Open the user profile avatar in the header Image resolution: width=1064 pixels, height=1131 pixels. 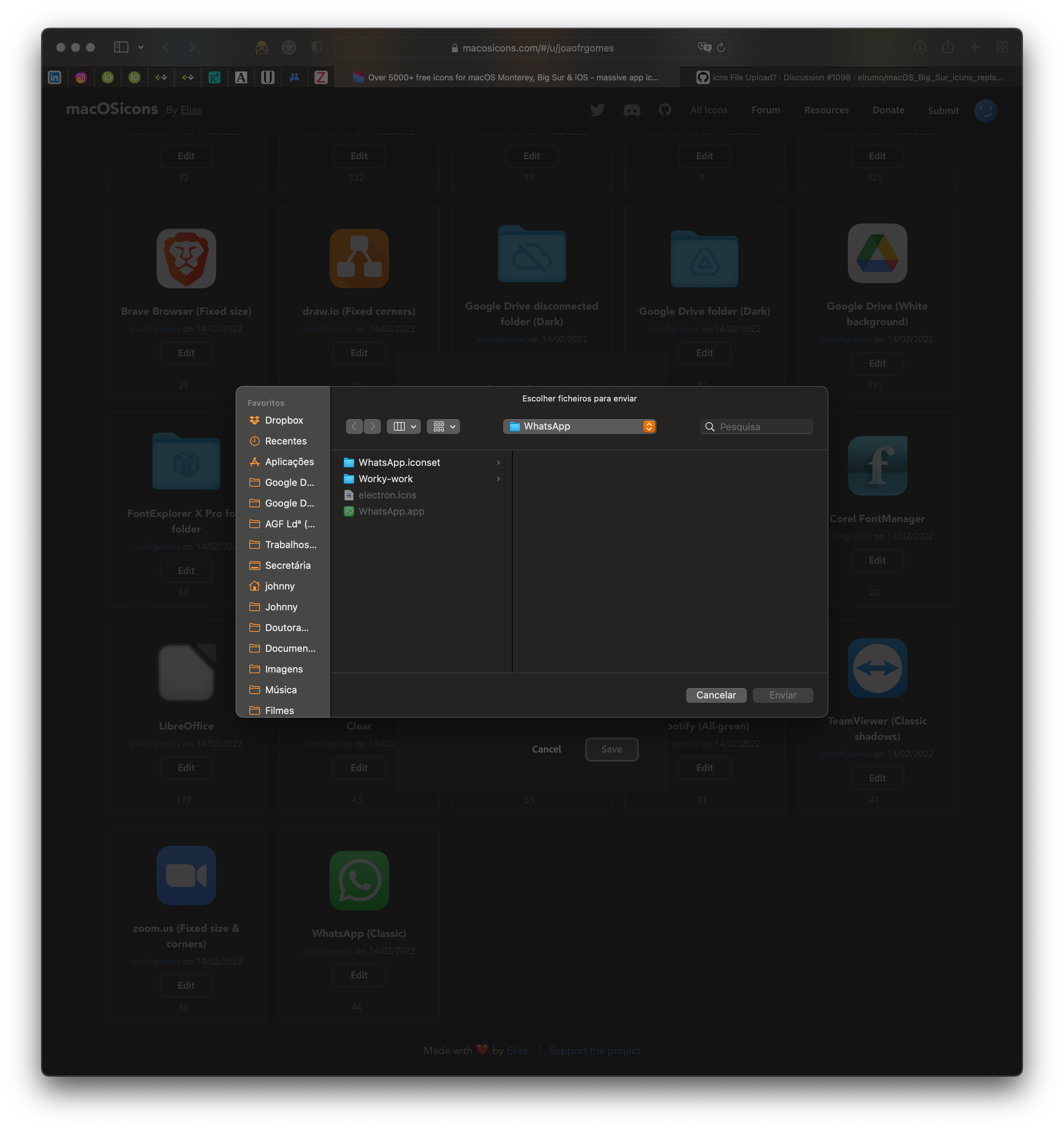click(x=987, y=111)
